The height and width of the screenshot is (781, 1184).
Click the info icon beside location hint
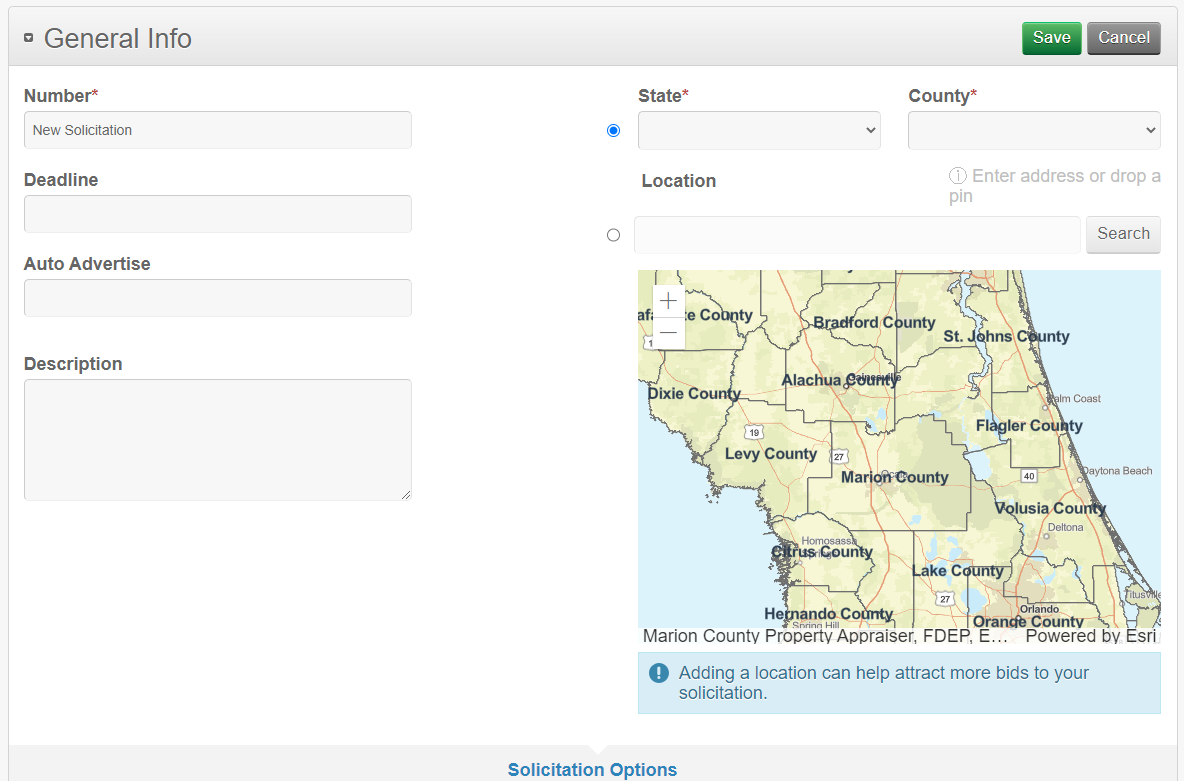957,176
